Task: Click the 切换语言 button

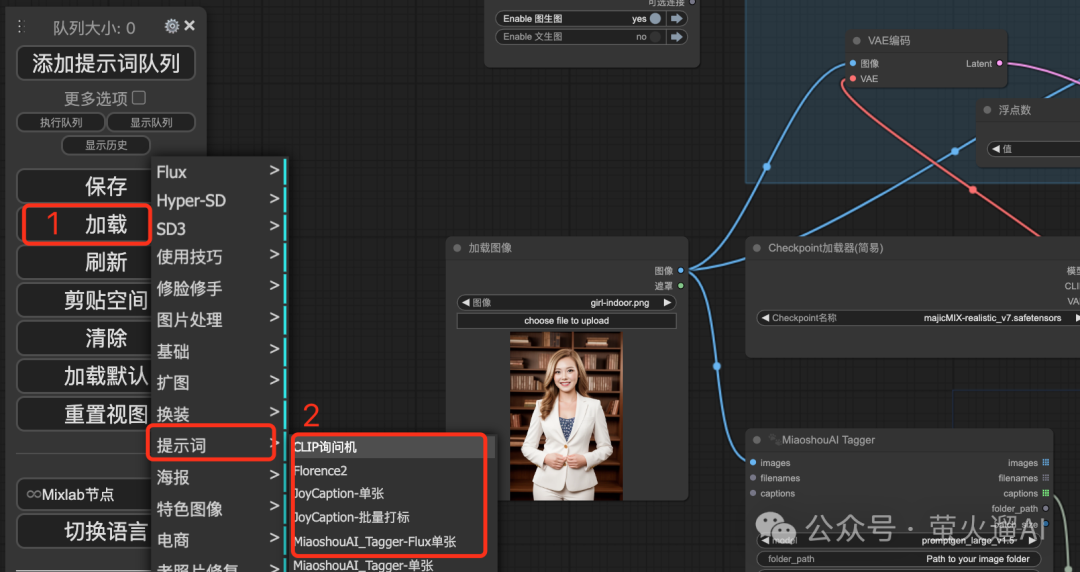Action: (85, 531)
